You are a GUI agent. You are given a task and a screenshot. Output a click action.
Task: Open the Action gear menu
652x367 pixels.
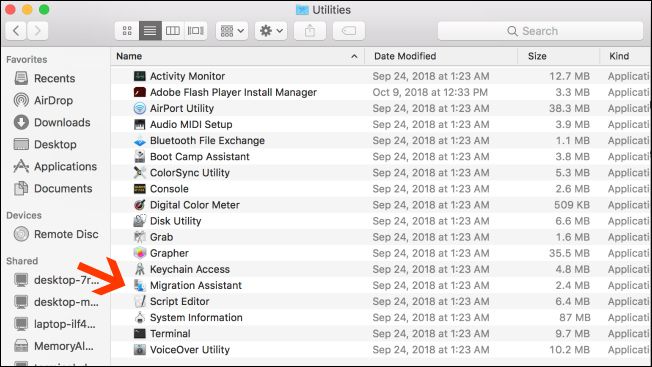pos(271,31)
